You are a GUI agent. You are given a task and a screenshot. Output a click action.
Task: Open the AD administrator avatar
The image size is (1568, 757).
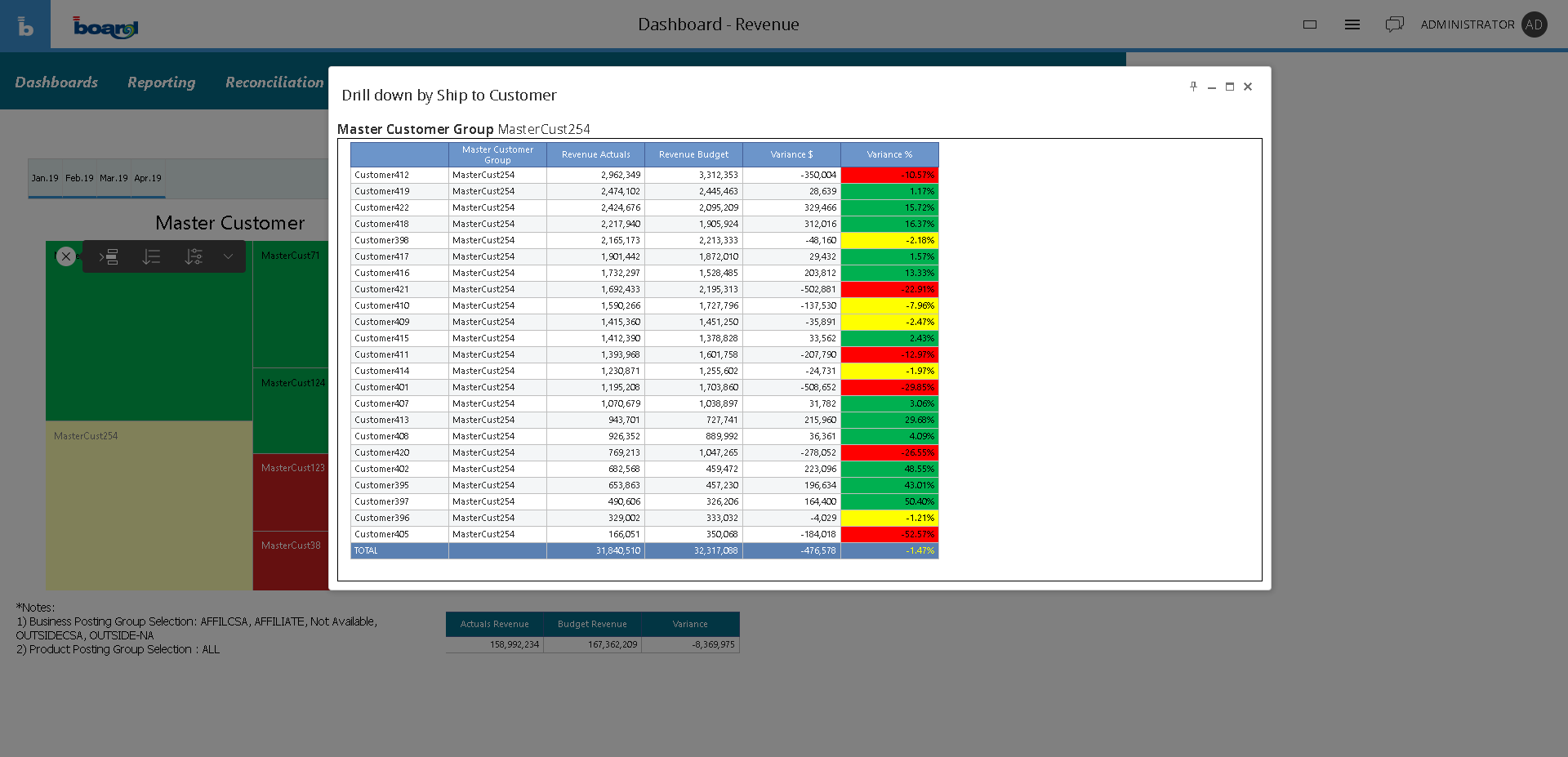point(1535,24)
